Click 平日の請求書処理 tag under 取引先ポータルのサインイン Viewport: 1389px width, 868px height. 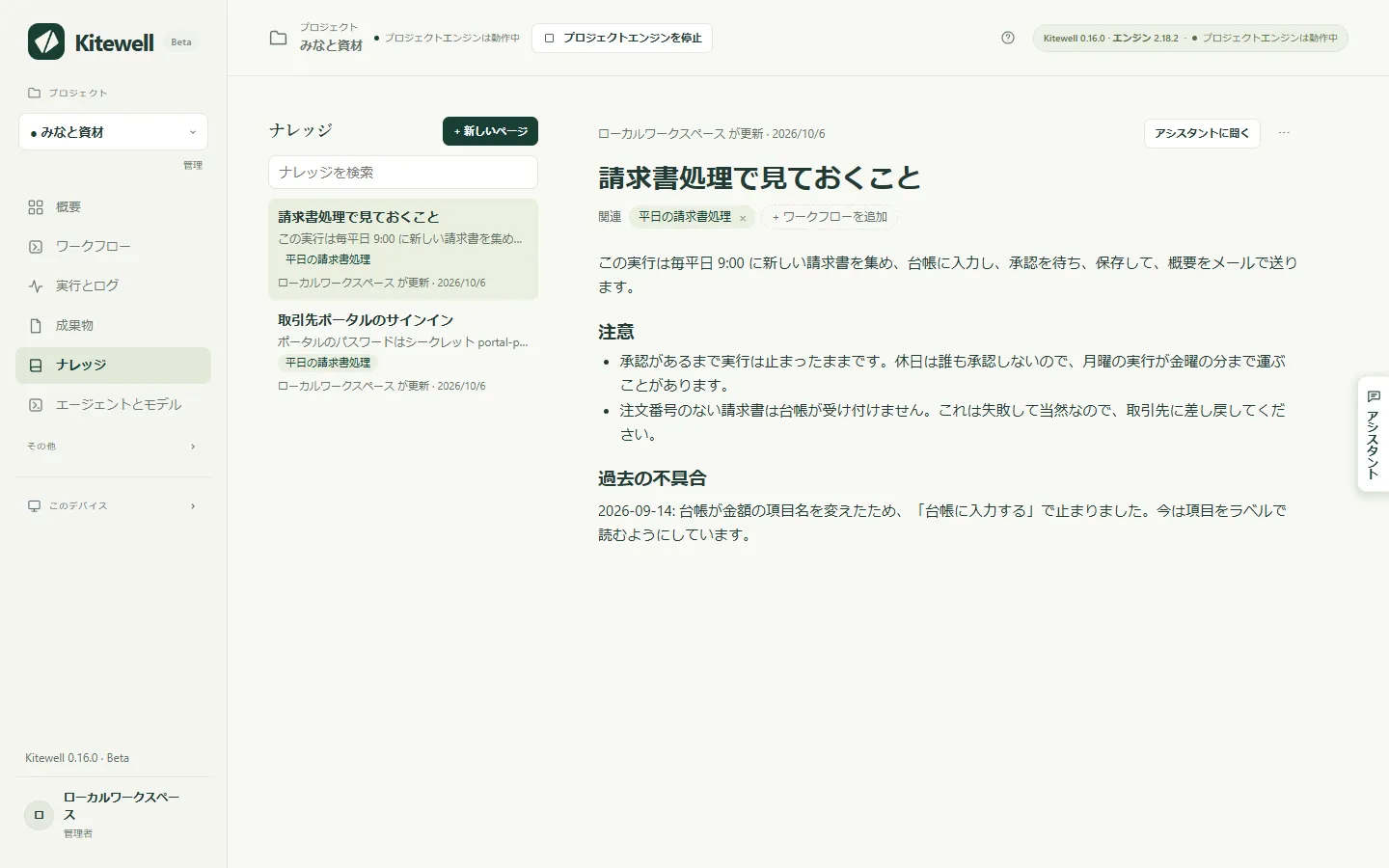[328, 363]
